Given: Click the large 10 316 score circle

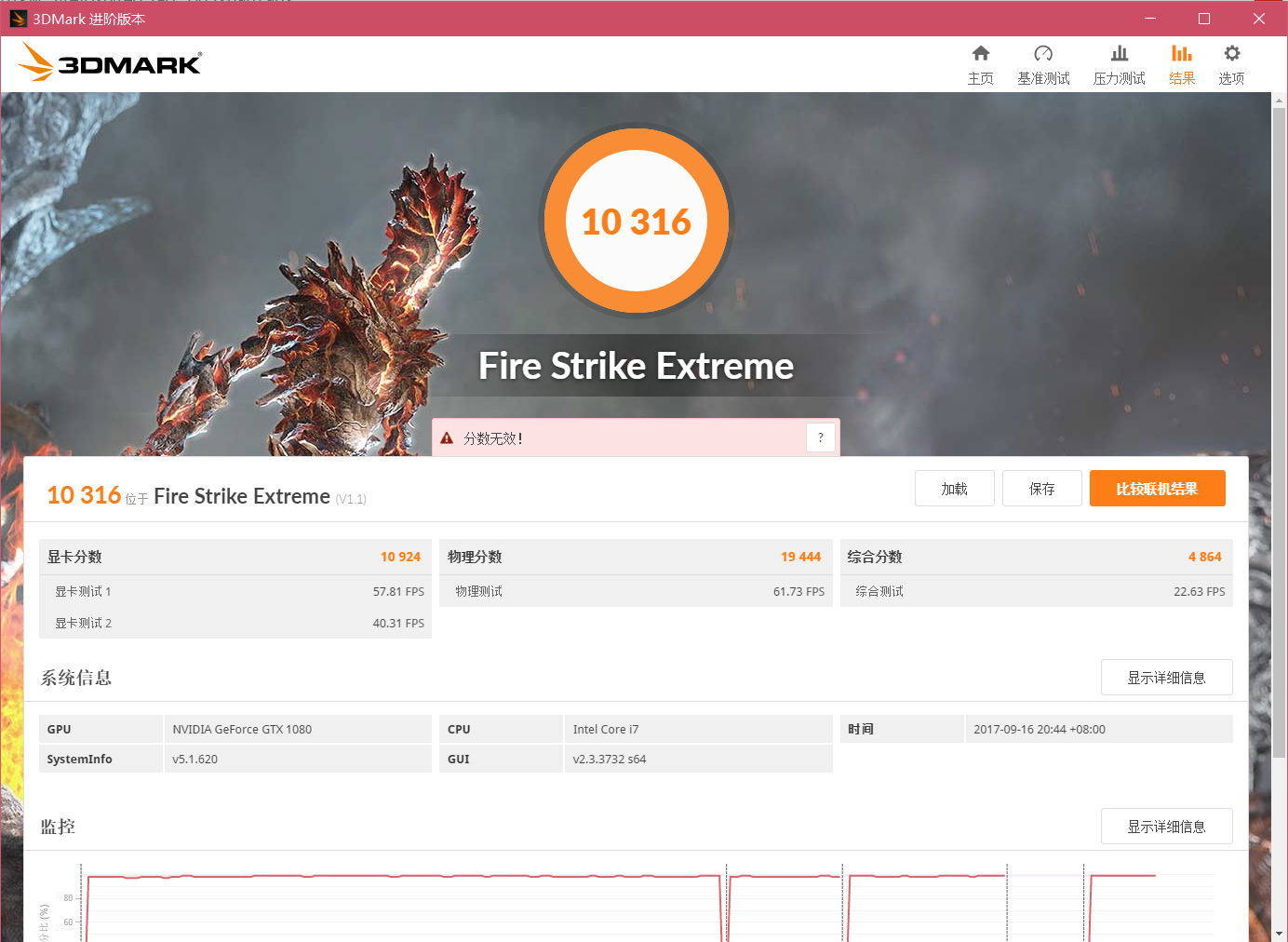Looking at the screenshot, I should [637, 221].
